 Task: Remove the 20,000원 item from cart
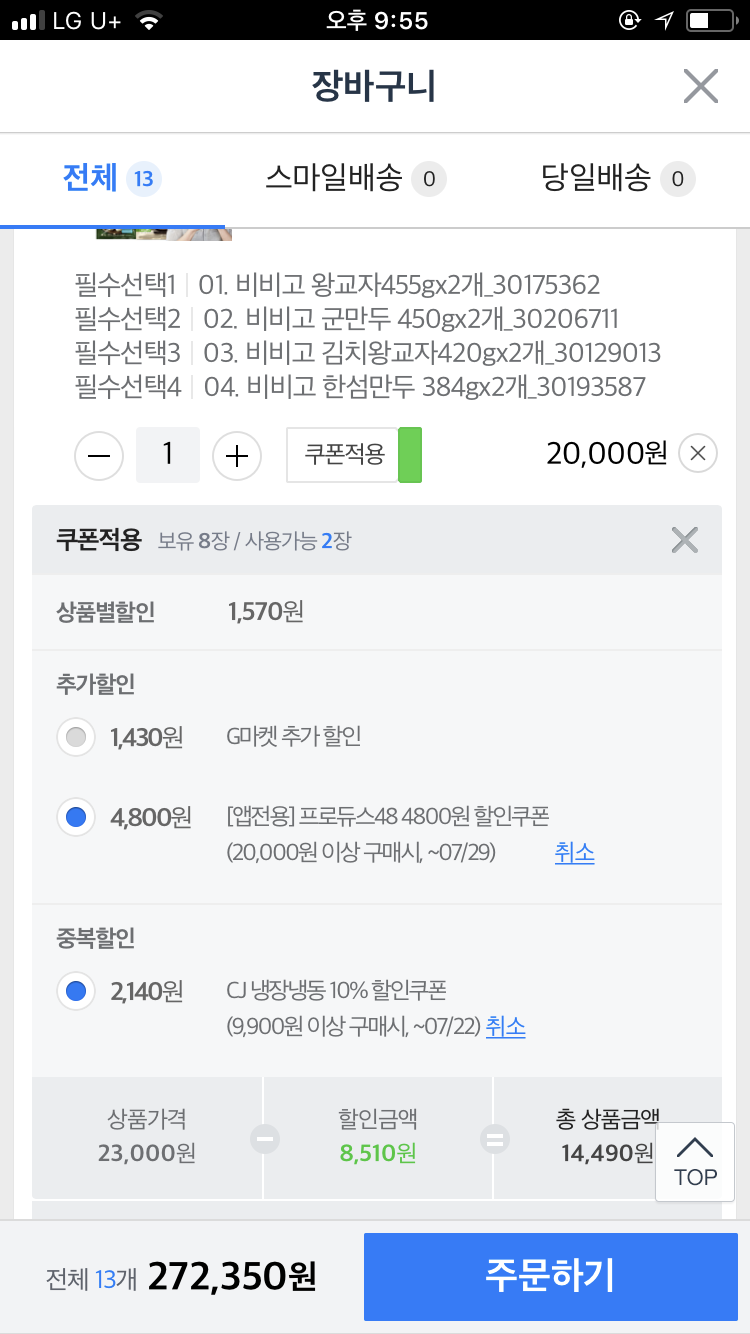(698, 454)
